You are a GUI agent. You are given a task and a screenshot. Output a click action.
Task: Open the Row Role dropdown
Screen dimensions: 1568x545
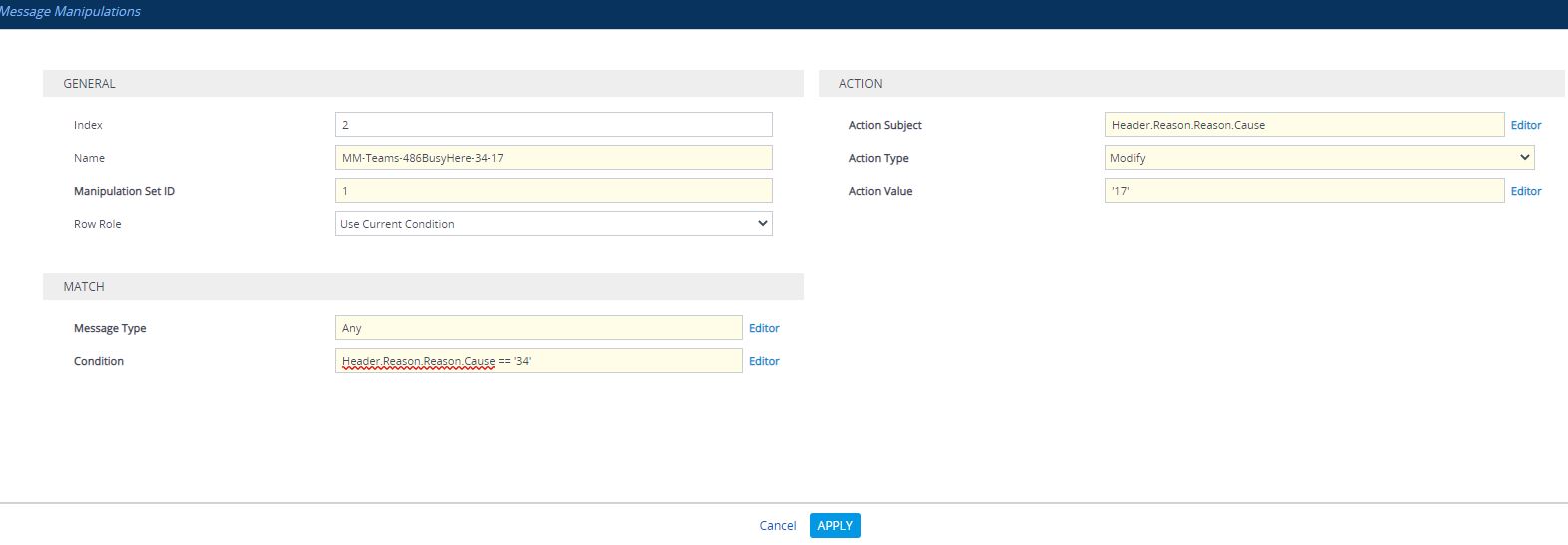tap(554, 224)
